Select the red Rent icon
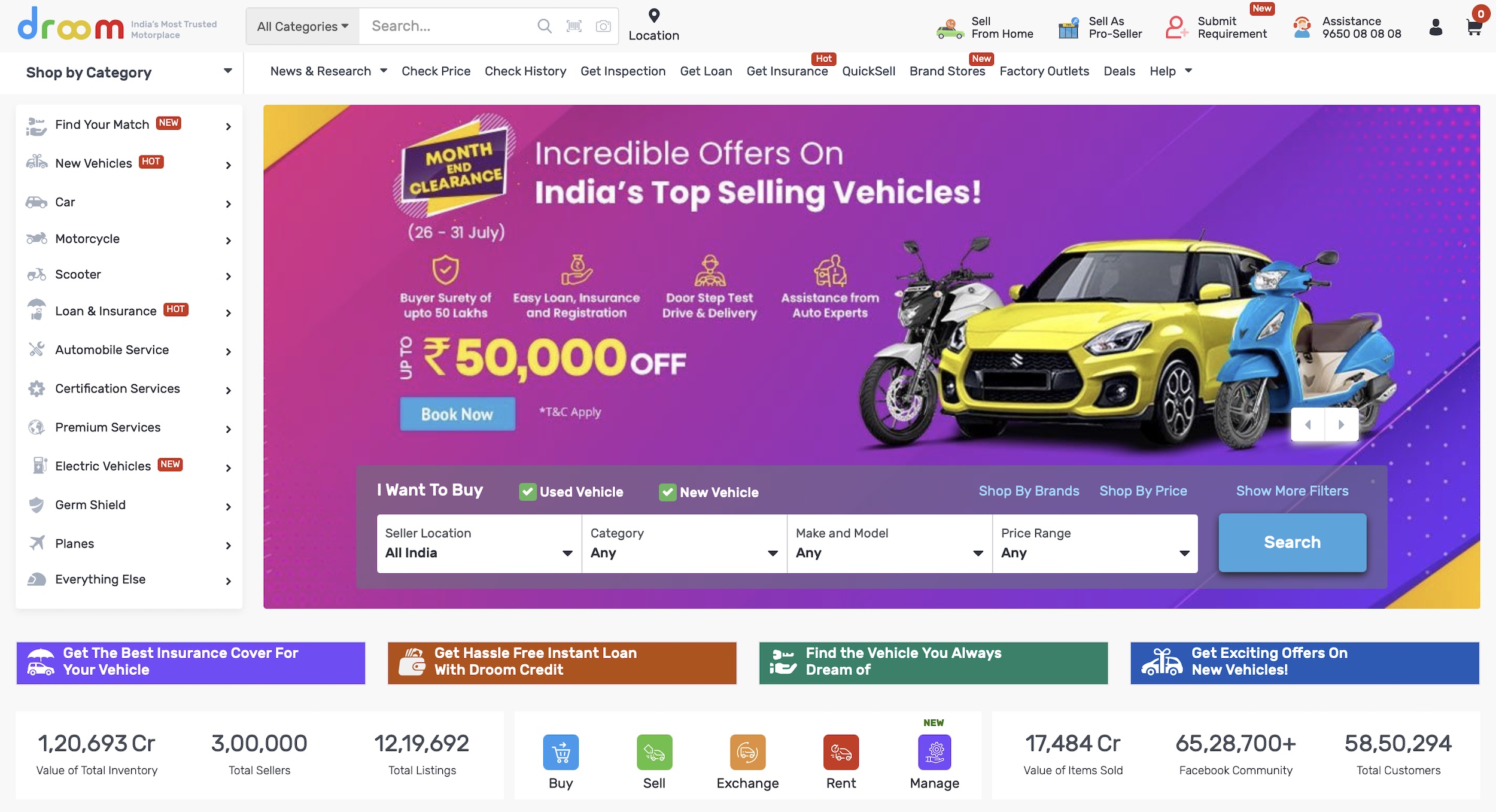This screenshot has width=1496, height=812. 841,752
